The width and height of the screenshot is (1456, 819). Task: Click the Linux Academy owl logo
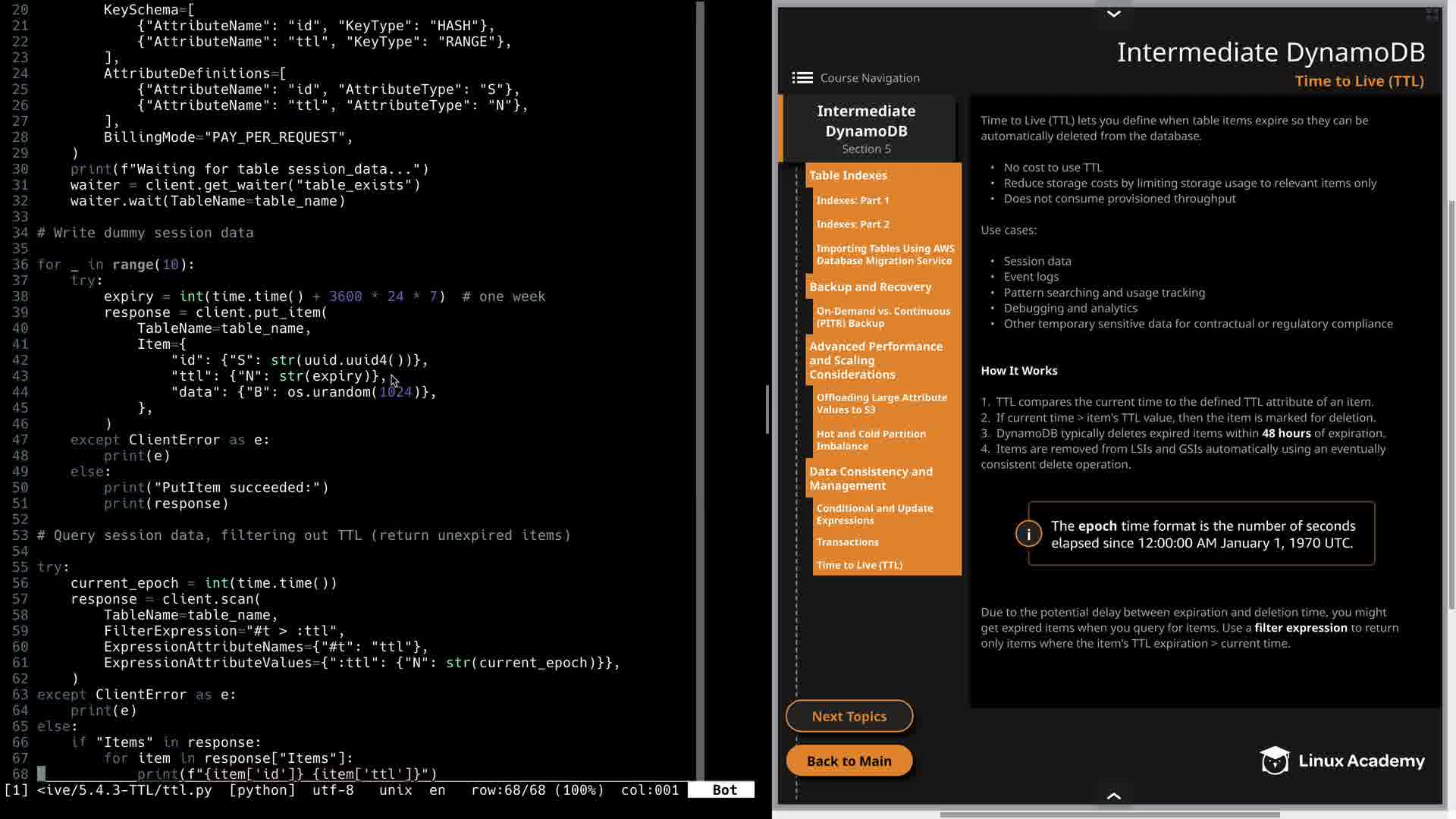coord(1274,761)
